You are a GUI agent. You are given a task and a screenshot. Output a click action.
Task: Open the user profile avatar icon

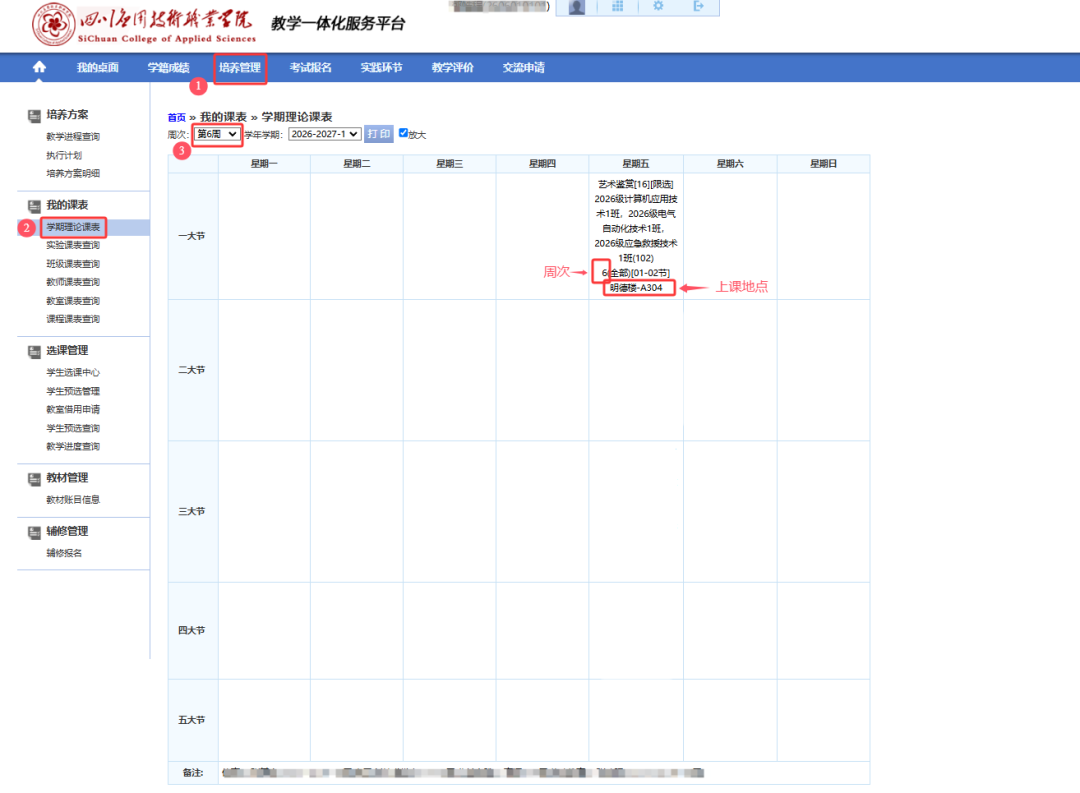pos(577,7)
